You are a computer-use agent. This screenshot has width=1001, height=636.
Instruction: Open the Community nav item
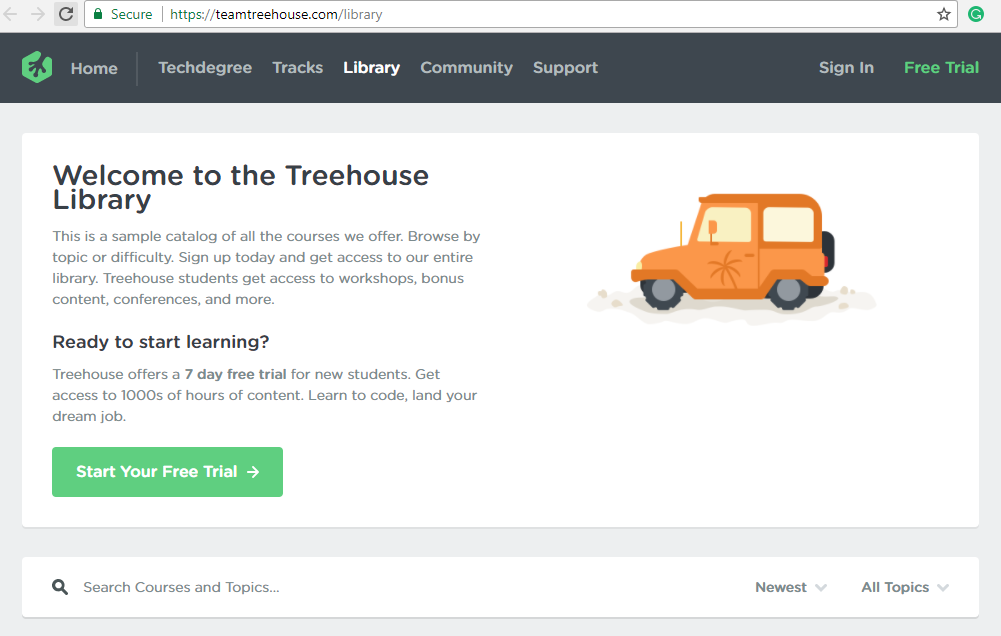pyautogui.click(x=466, y=68)
